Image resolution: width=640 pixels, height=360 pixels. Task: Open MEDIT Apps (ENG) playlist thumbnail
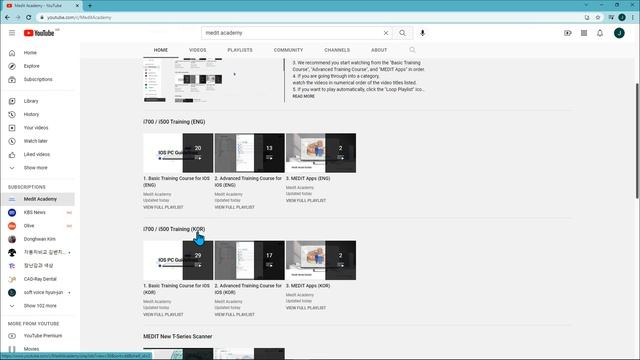coord(321,153)
